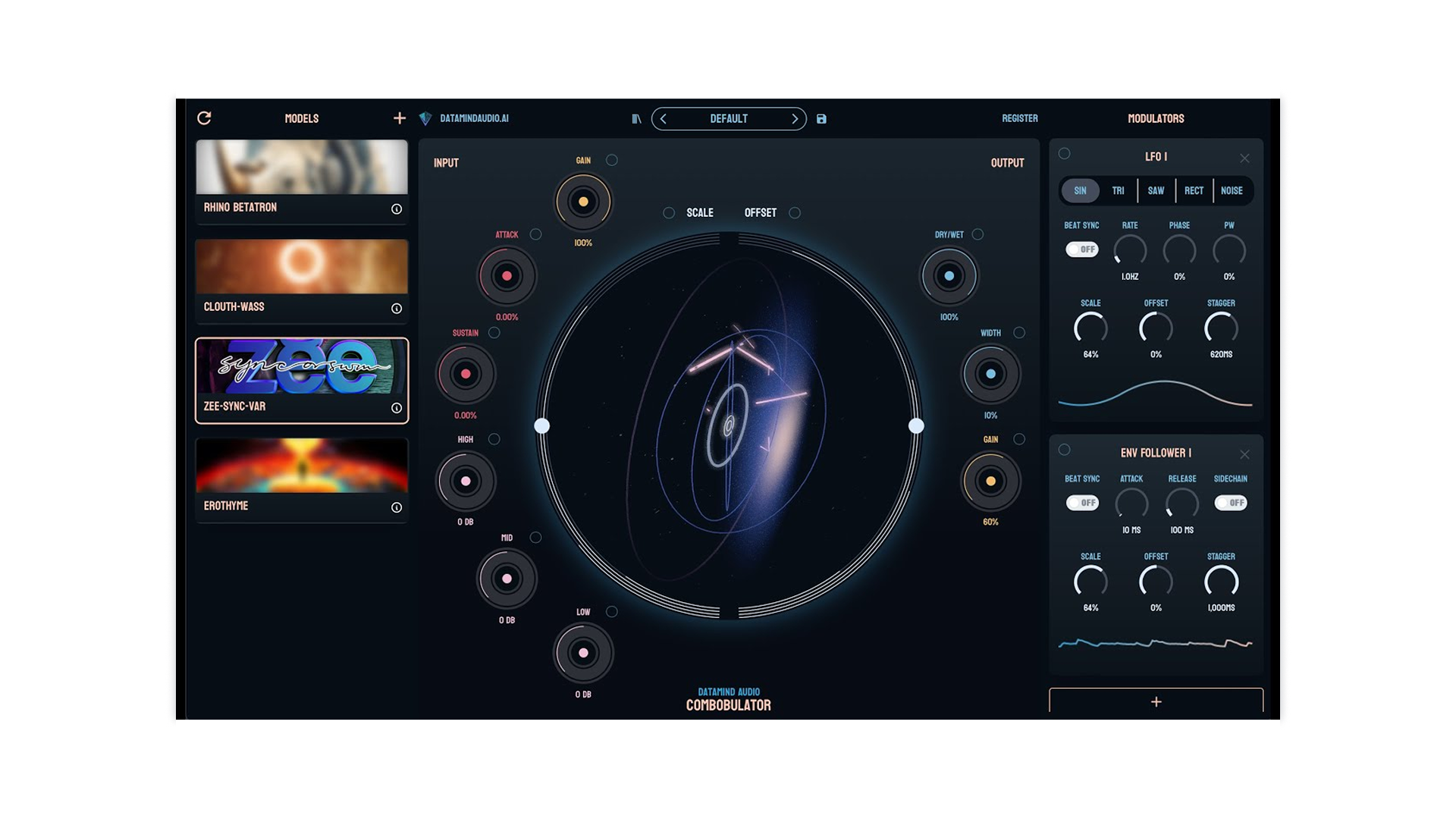Close the LFO 1 modulator panel
Viewport: 1456px width, 819px height.
point(1244,158)
